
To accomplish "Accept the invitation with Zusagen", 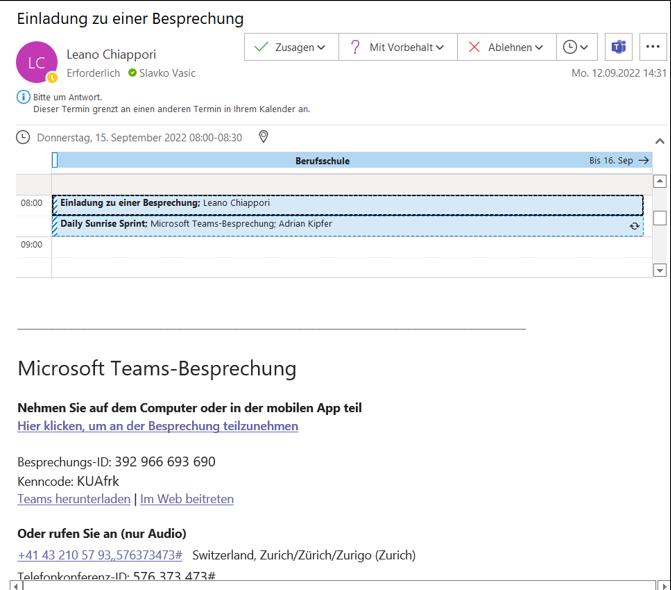I will click(x=291, y=47).
